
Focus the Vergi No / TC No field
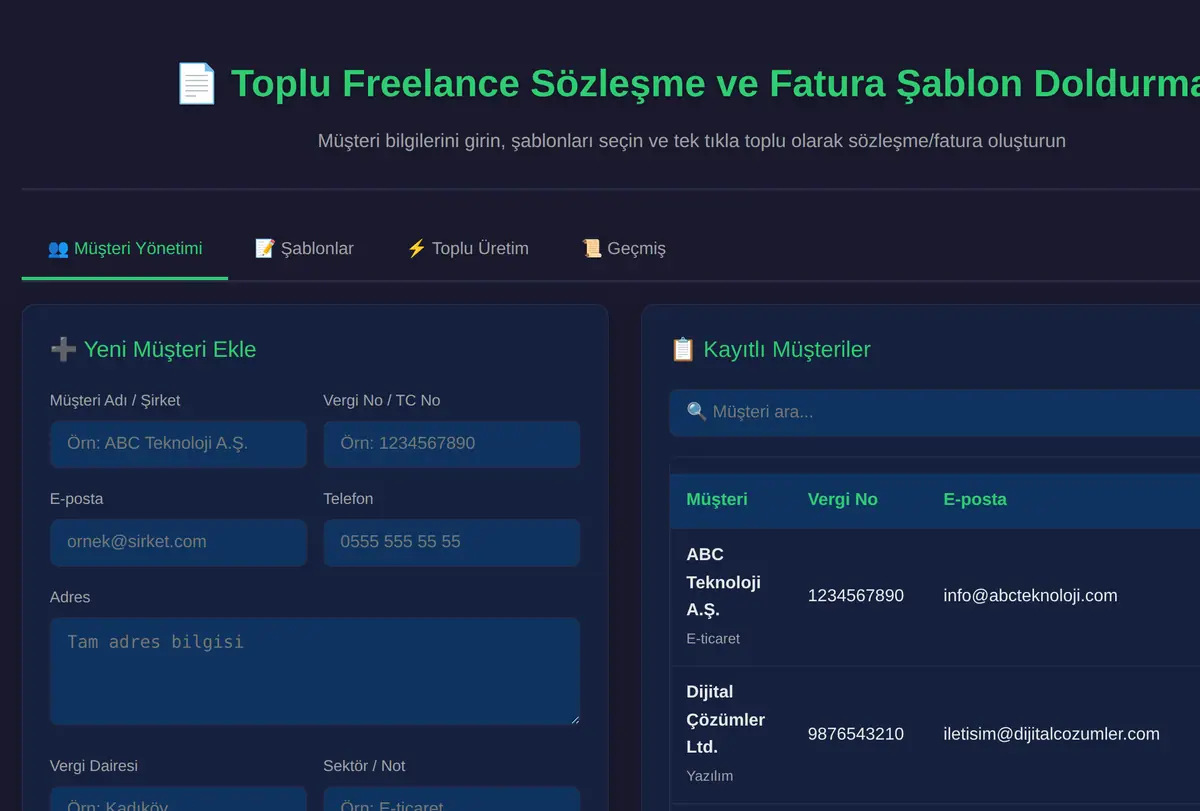pos(452,443)
